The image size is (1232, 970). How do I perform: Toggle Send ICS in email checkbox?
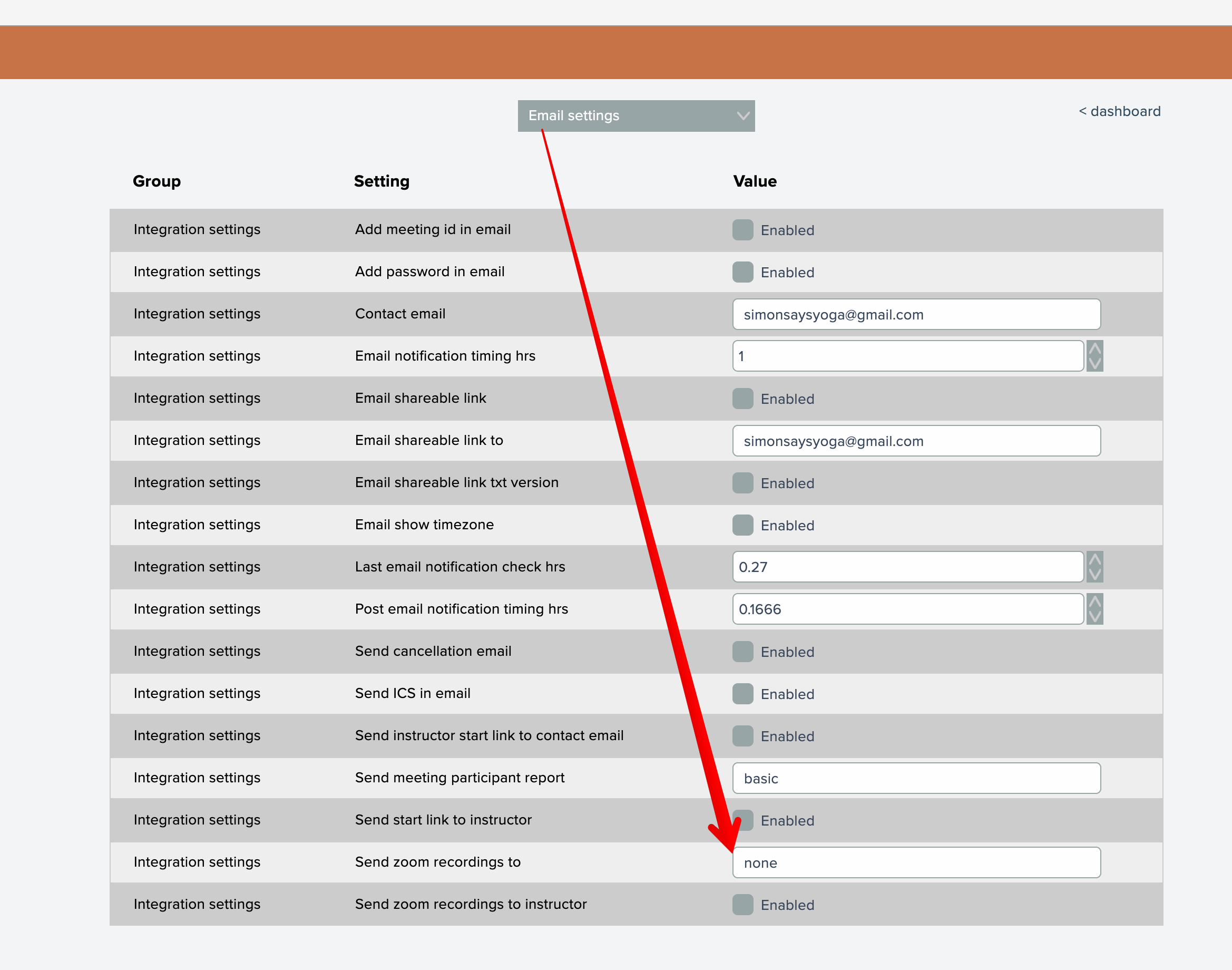(742, 694)
